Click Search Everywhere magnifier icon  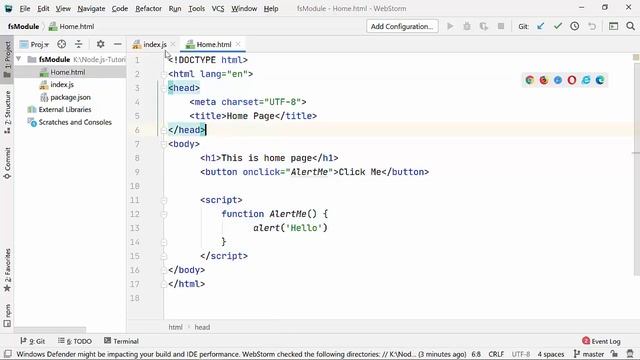tap(631, 26)
